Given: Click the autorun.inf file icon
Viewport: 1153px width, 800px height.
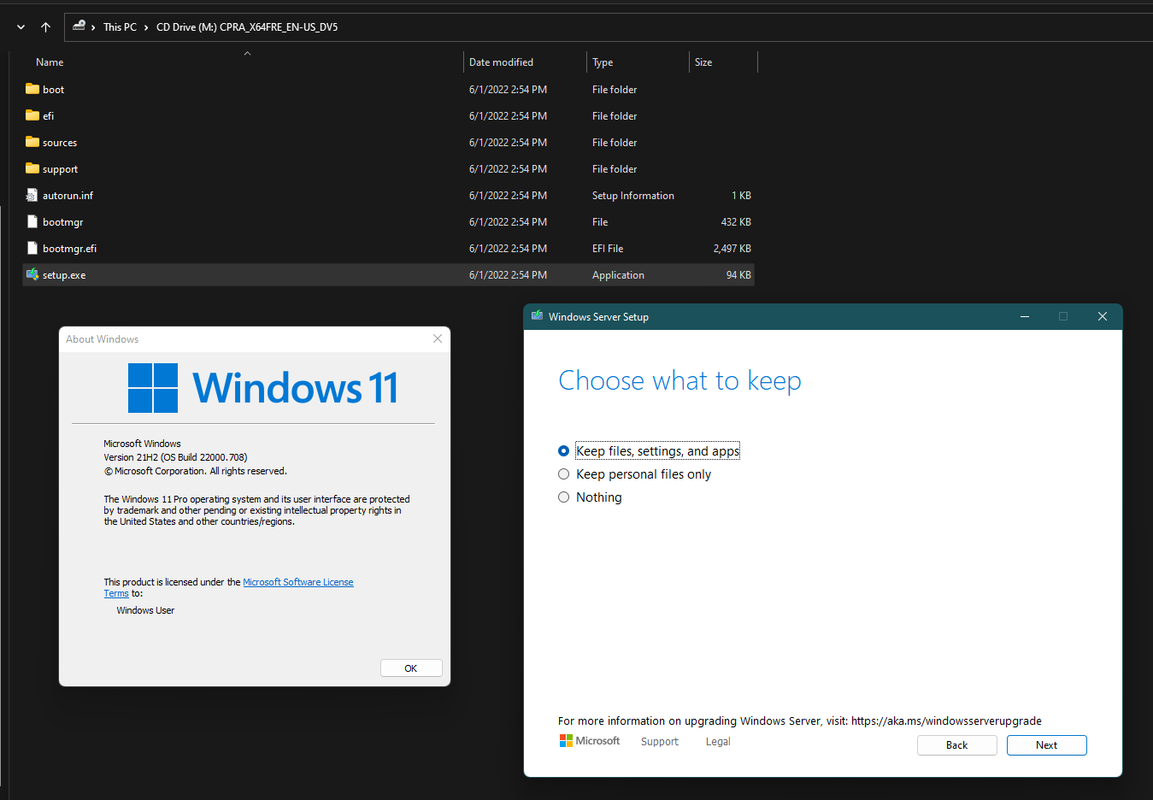Looking at the screenshot, I should click(x=32, y=195).
